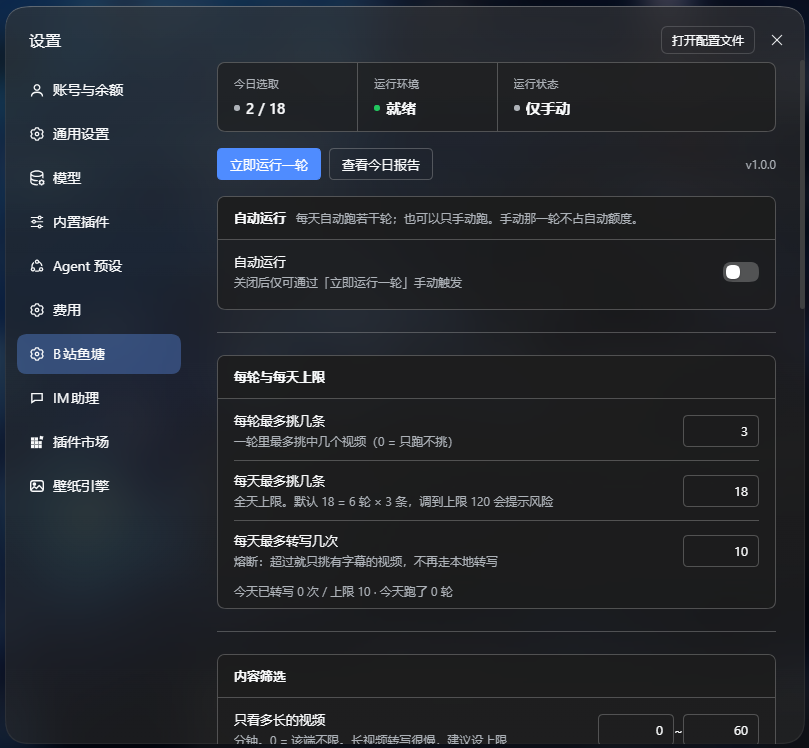Click the 每轮与每天上限 section heading
809x748 pixels.
279,377
